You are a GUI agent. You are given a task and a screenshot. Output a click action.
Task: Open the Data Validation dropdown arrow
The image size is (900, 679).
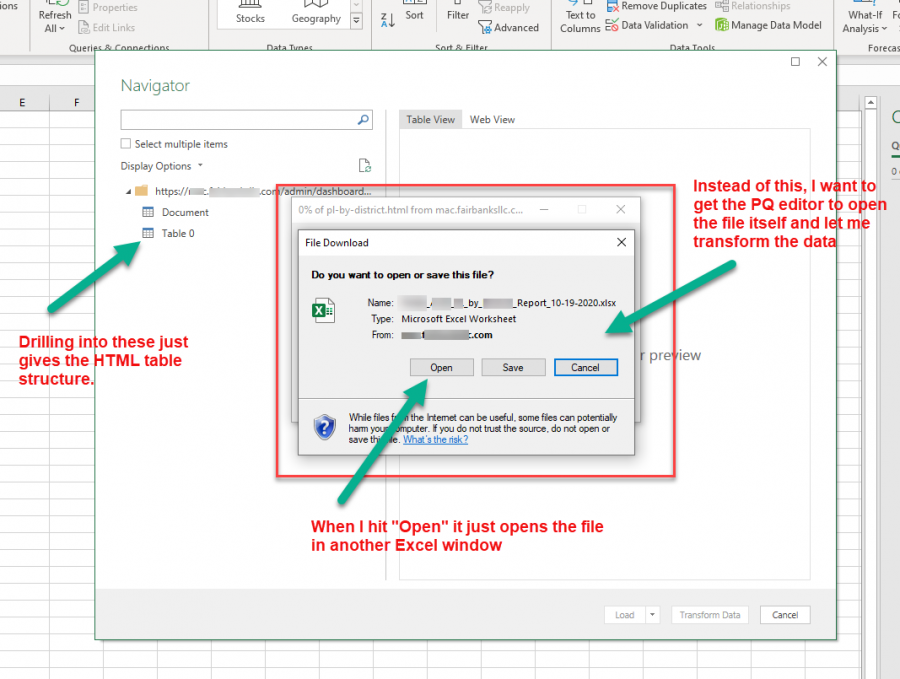[x=699, y=25]
